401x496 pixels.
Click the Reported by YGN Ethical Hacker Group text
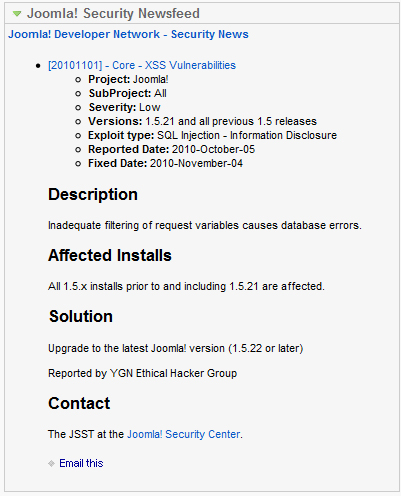143,373
